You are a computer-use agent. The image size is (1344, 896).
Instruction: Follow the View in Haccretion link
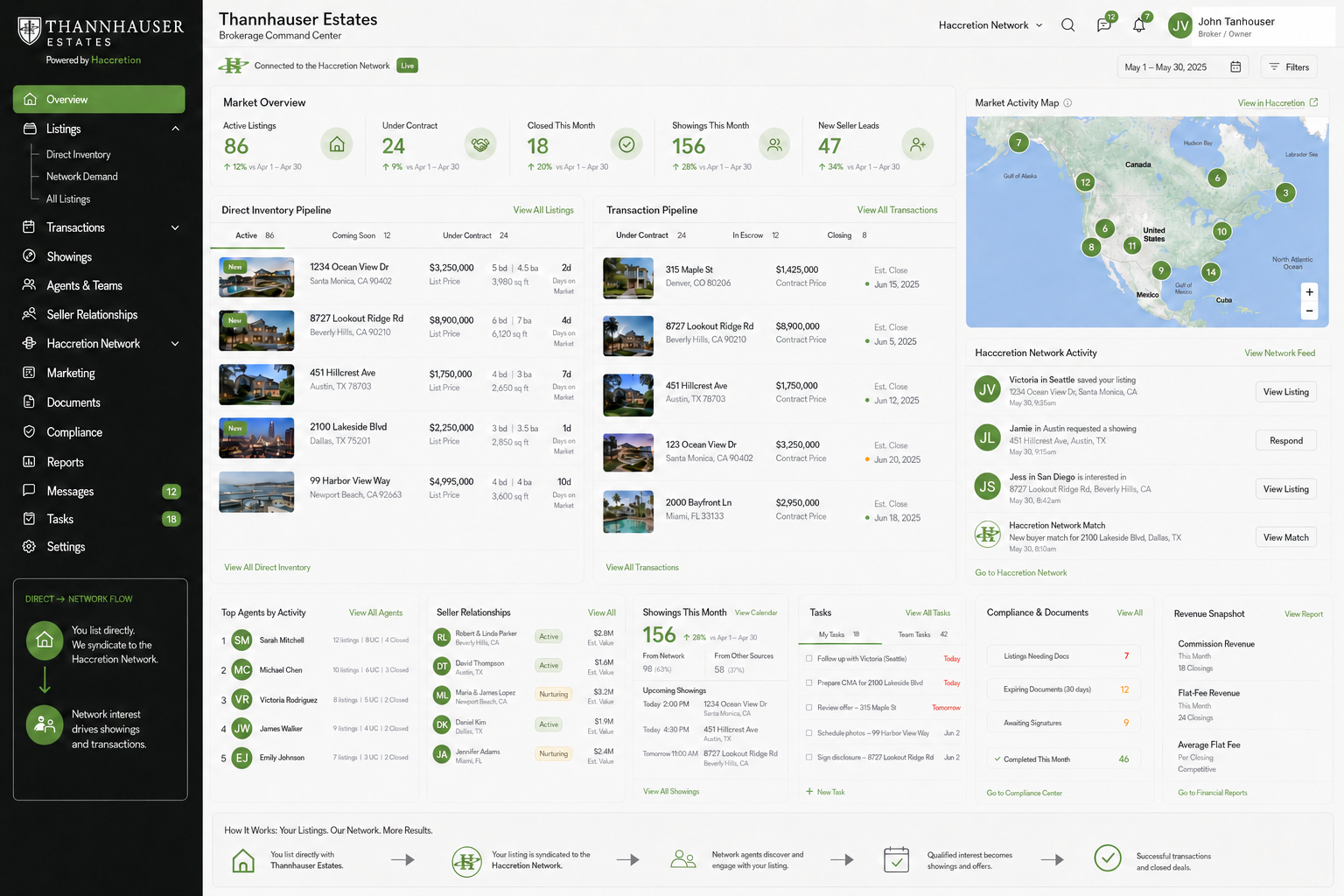1277,103
